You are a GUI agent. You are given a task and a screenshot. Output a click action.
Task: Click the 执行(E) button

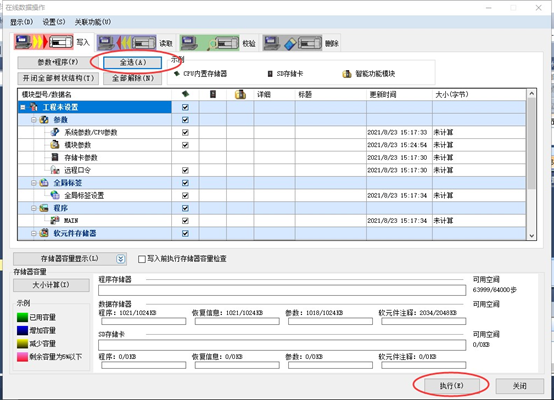[452, 386]
